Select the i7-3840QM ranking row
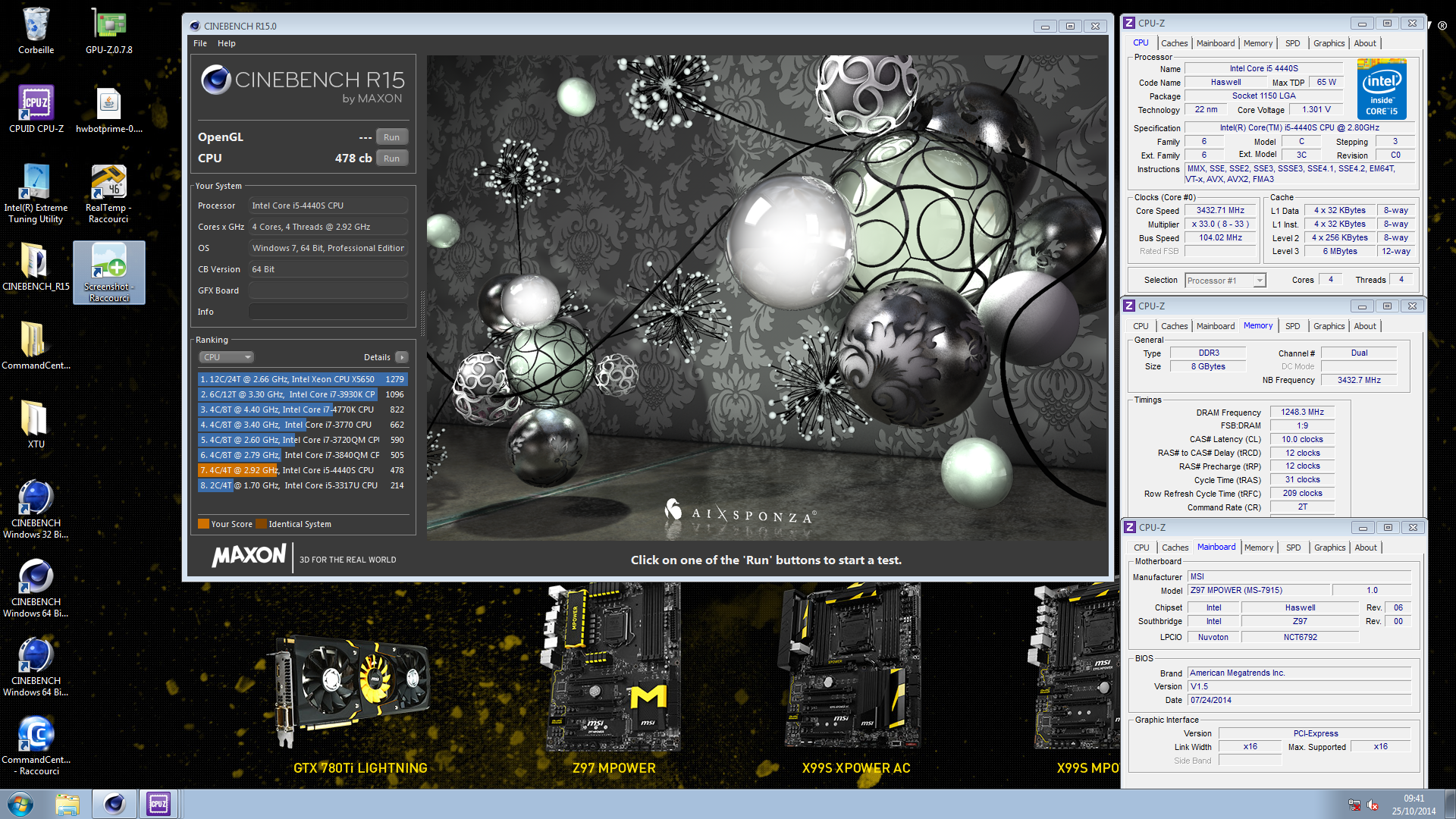This screenshot has width=1456, height=819. coord(303,455)
